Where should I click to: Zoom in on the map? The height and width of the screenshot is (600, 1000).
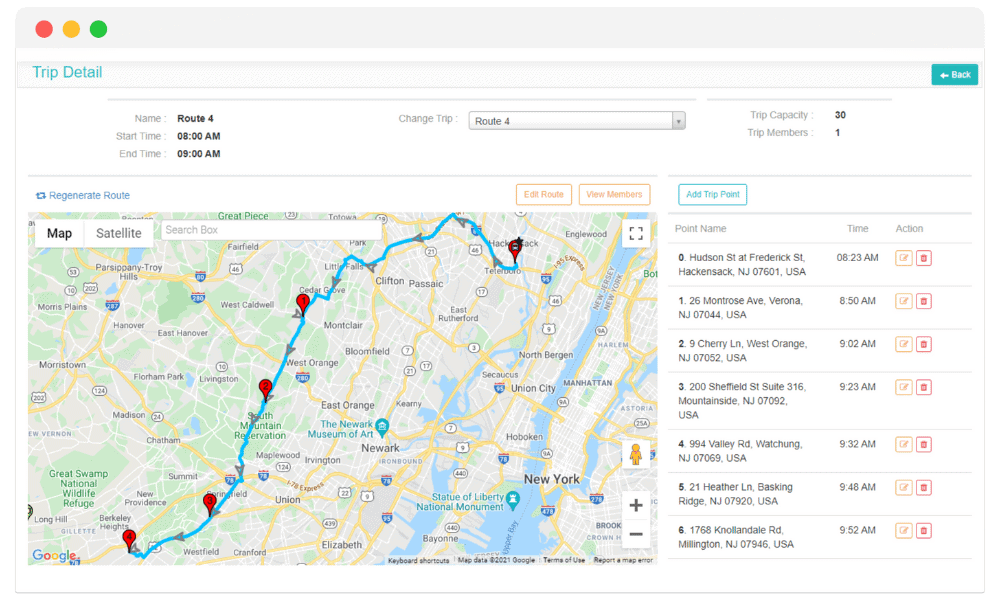tap(636, 506)
